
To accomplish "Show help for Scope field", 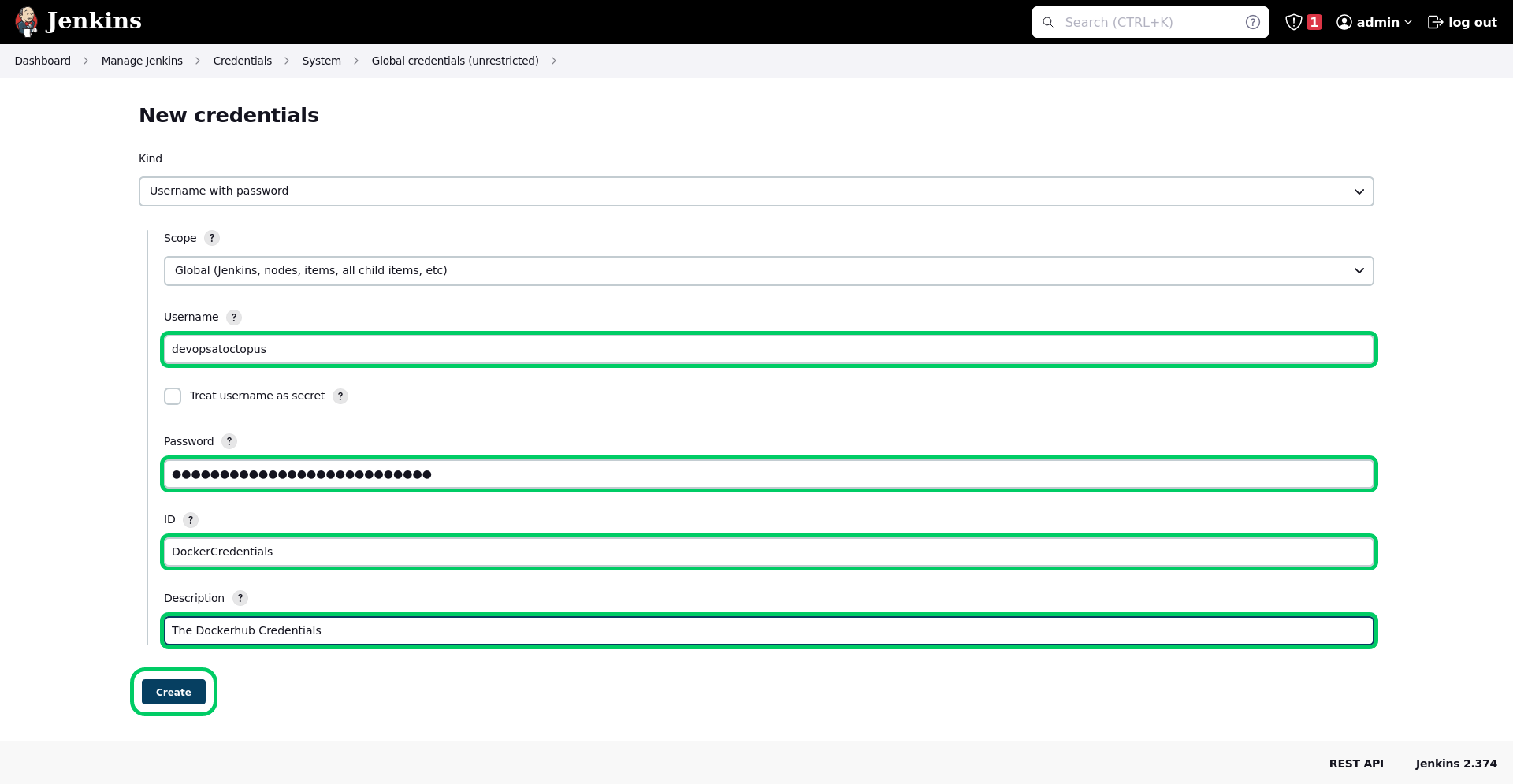I will tap(211, 238).
